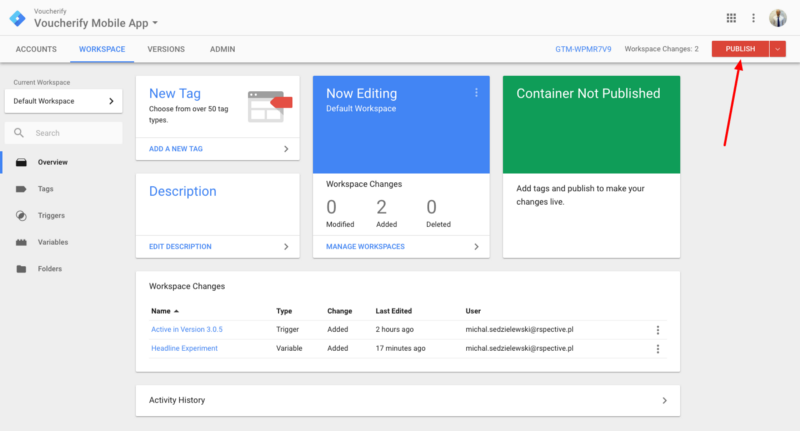This screenshot has height=431, width=800.
Task: Open the Headline Experiment variable
Action: click(184, 348)
